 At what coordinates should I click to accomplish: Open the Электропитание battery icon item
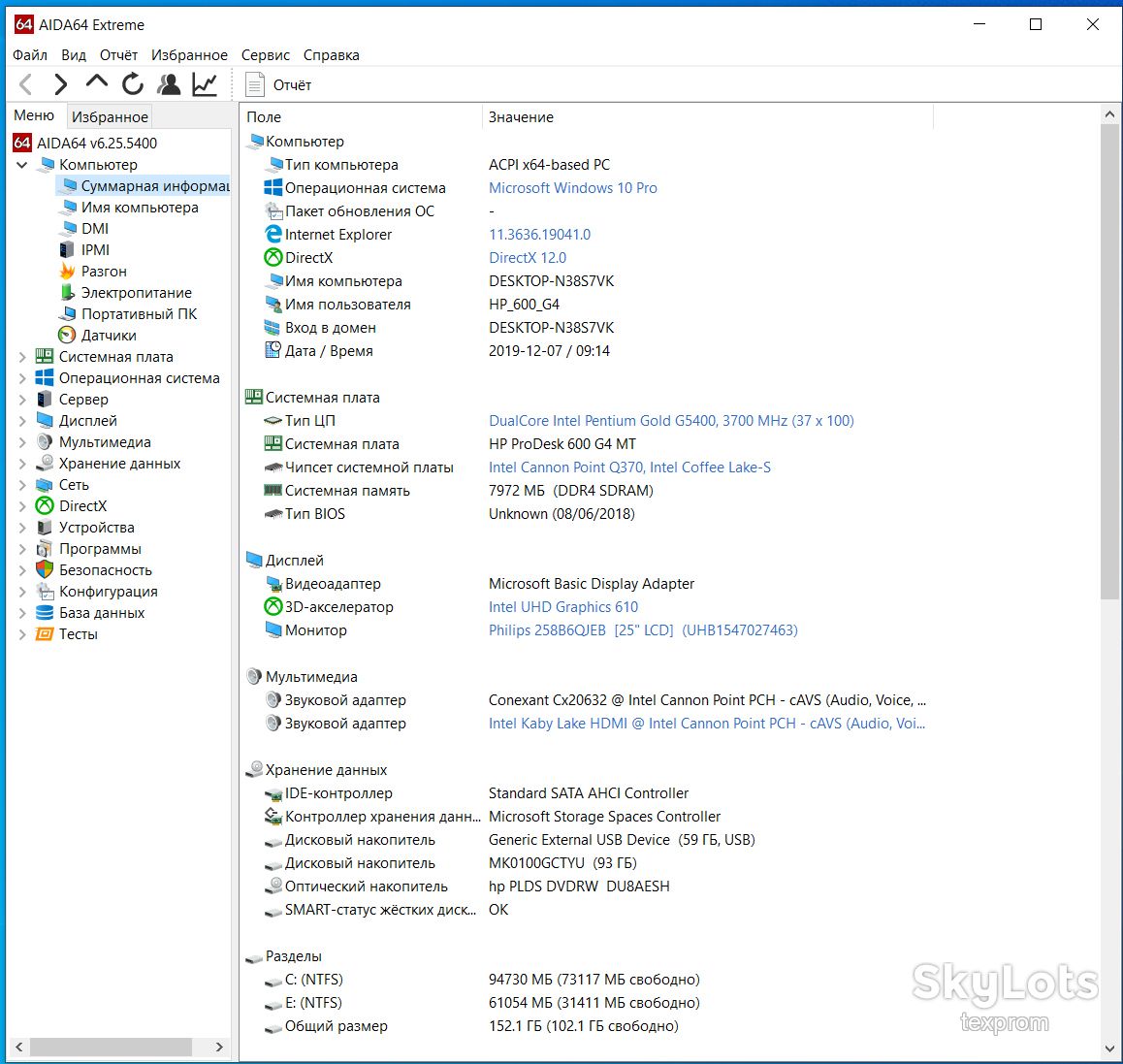tap(67, 292)
